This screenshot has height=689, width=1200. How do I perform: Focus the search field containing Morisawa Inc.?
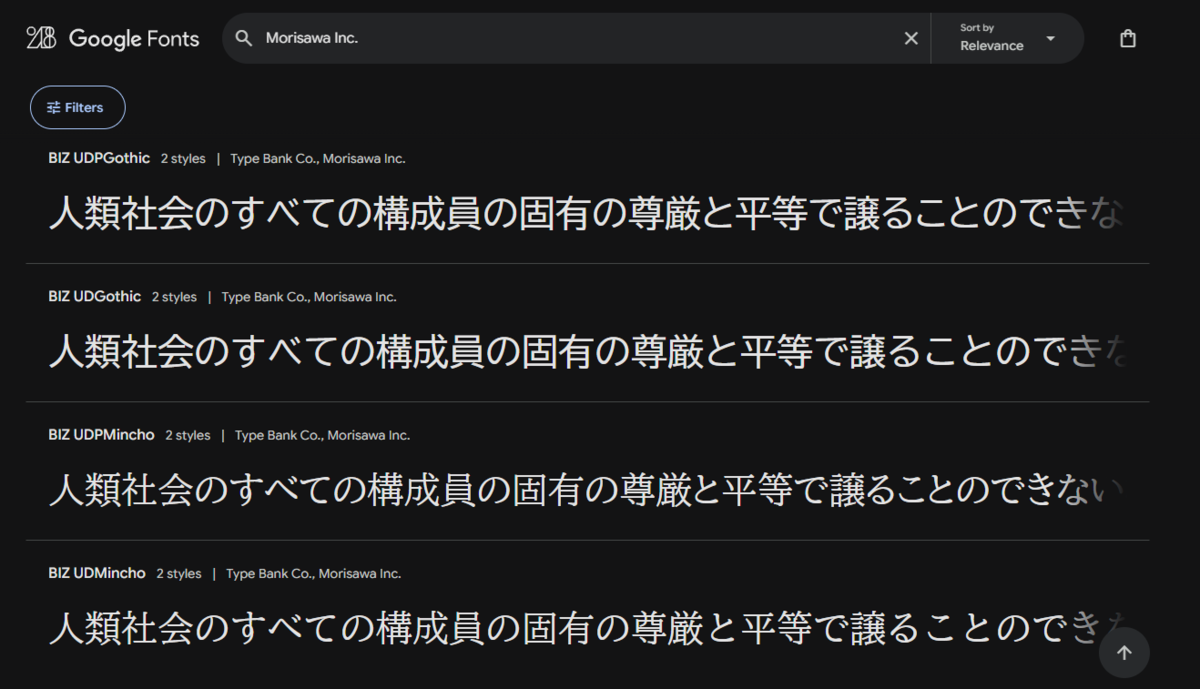(575, 38)
